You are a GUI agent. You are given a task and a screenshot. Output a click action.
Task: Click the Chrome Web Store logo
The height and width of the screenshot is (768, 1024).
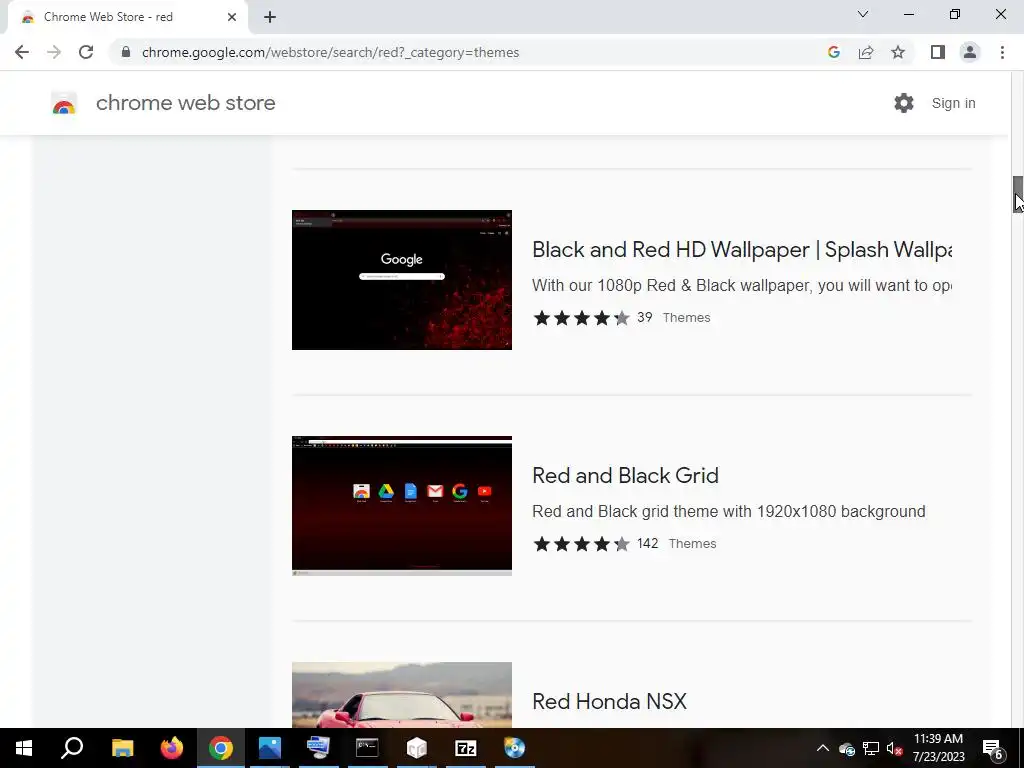coord(64,103)
